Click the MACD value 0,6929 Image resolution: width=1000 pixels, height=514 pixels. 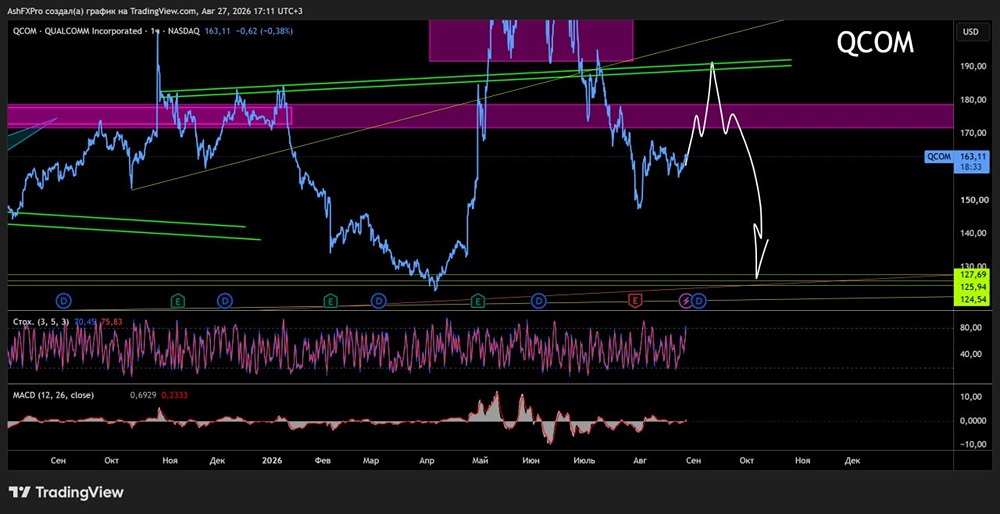pyautogui.click(x=144, y=395)
